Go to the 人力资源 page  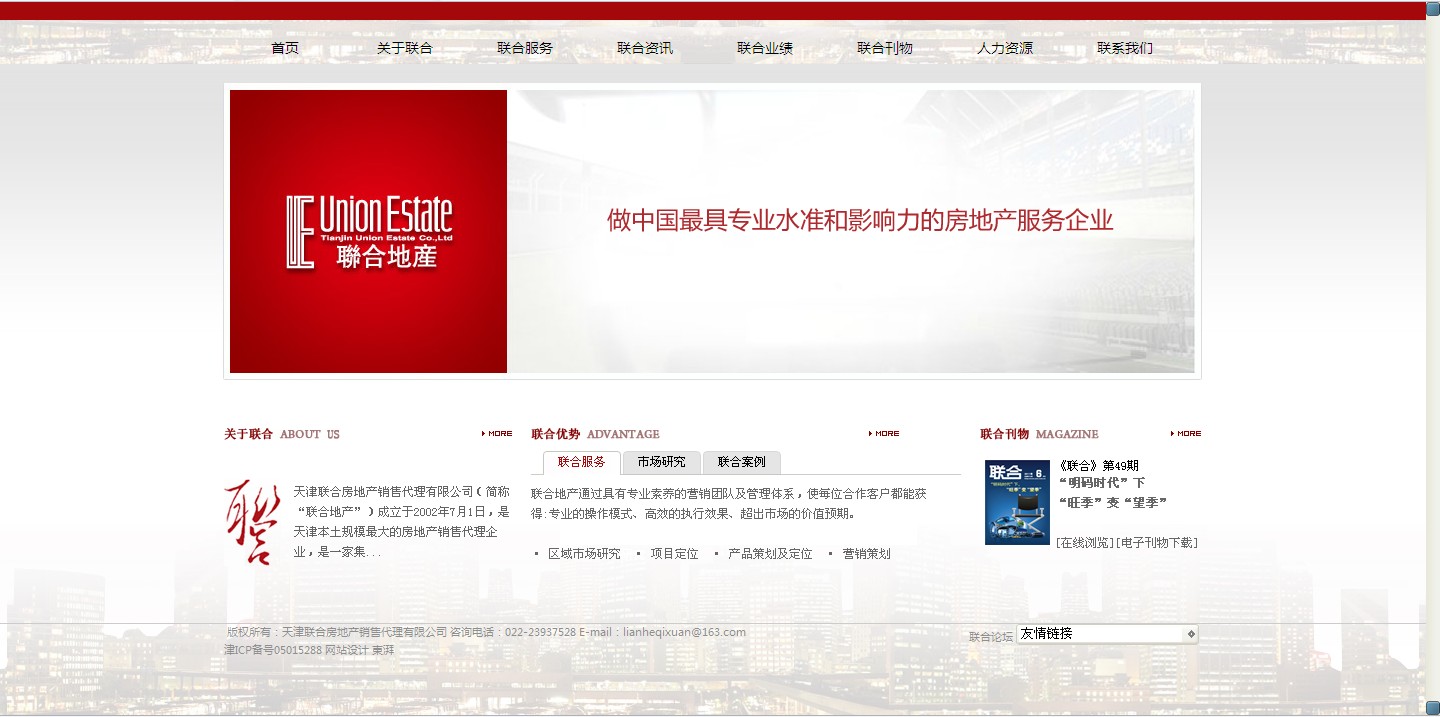point(1005,48)
